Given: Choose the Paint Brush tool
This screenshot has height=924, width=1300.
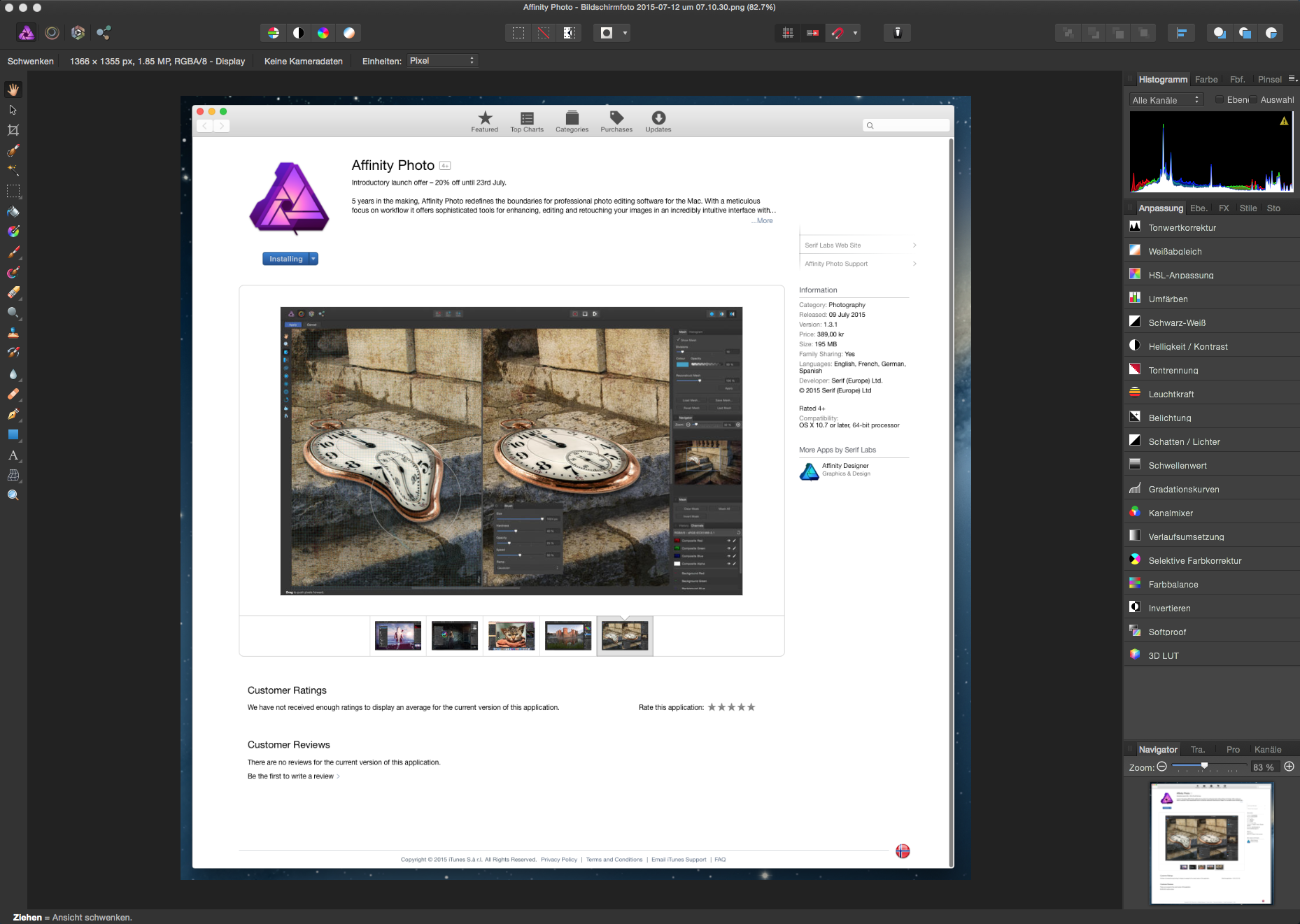Looking at the screenshot, I should (13, 252).
